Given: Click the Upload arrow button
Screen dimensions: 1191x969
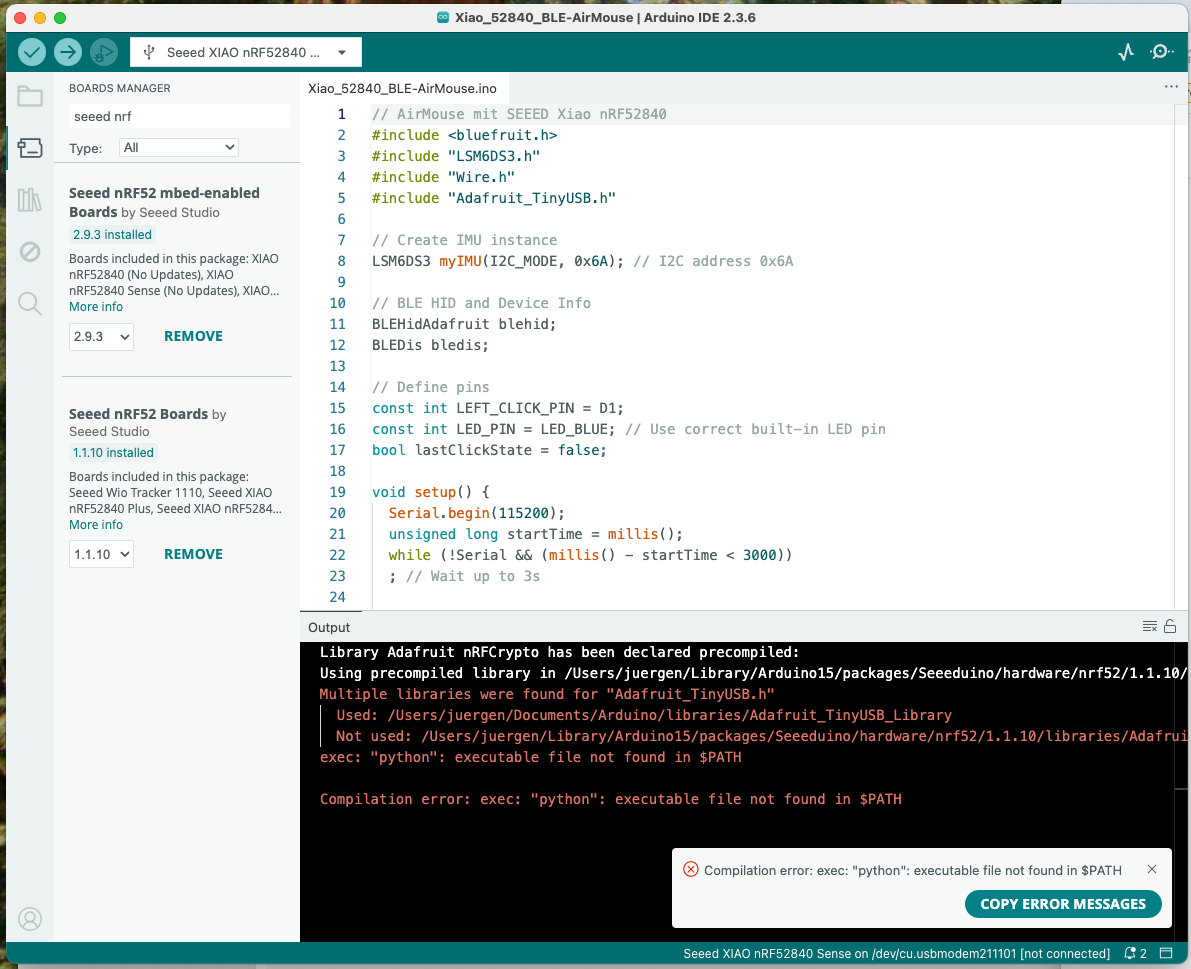Looking at the screenshot, I should point(68,52).
